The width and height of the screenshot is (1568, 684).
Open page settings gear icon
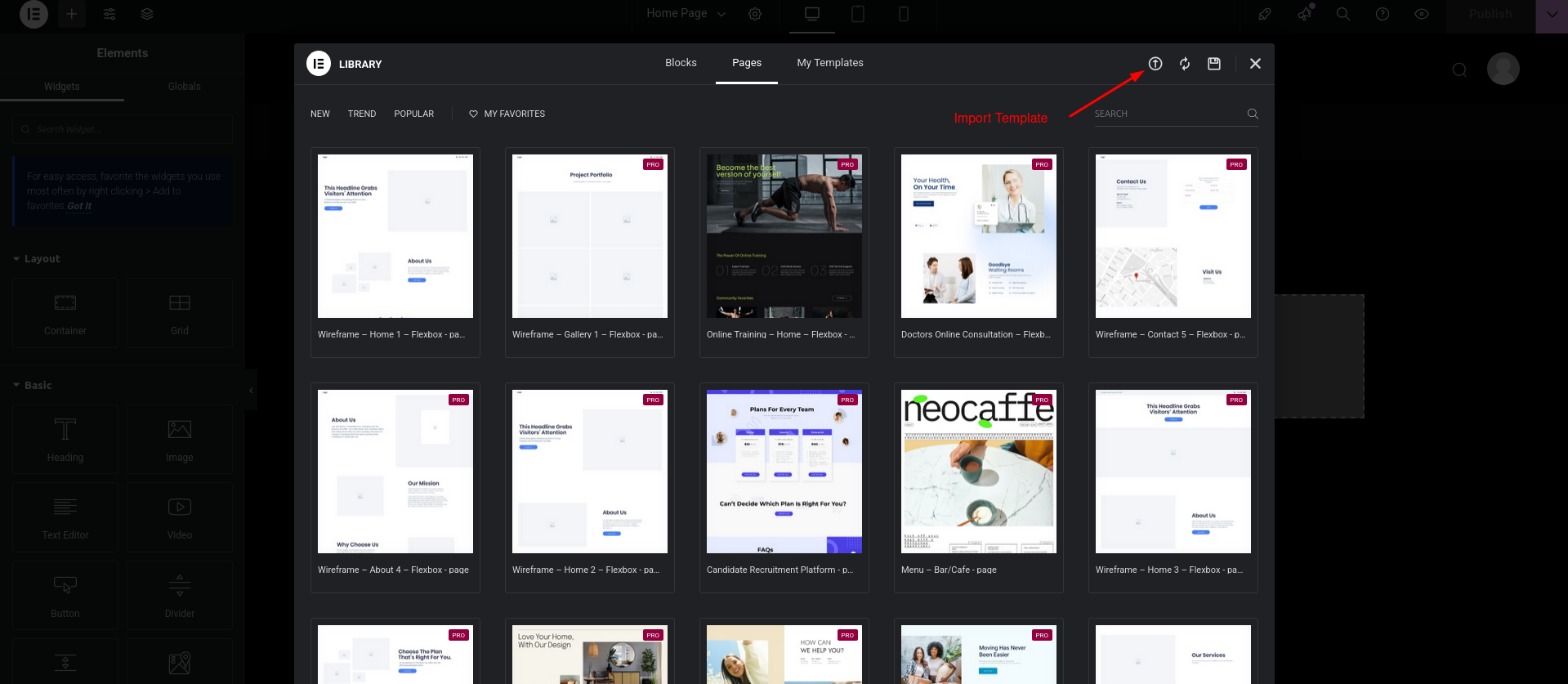click(755, 14)
